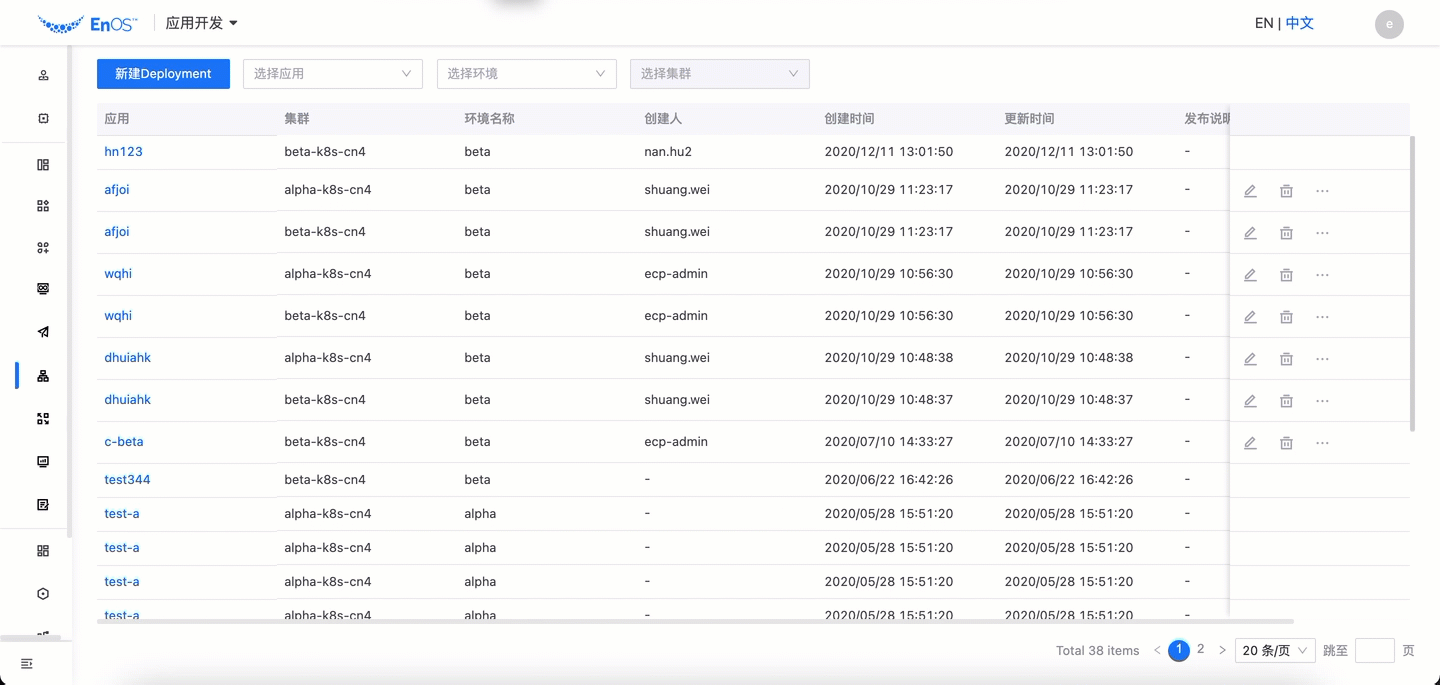
Task: Click trash icon for afjoi beta-k8s-cn4 row
Action: click(1286, 233)
